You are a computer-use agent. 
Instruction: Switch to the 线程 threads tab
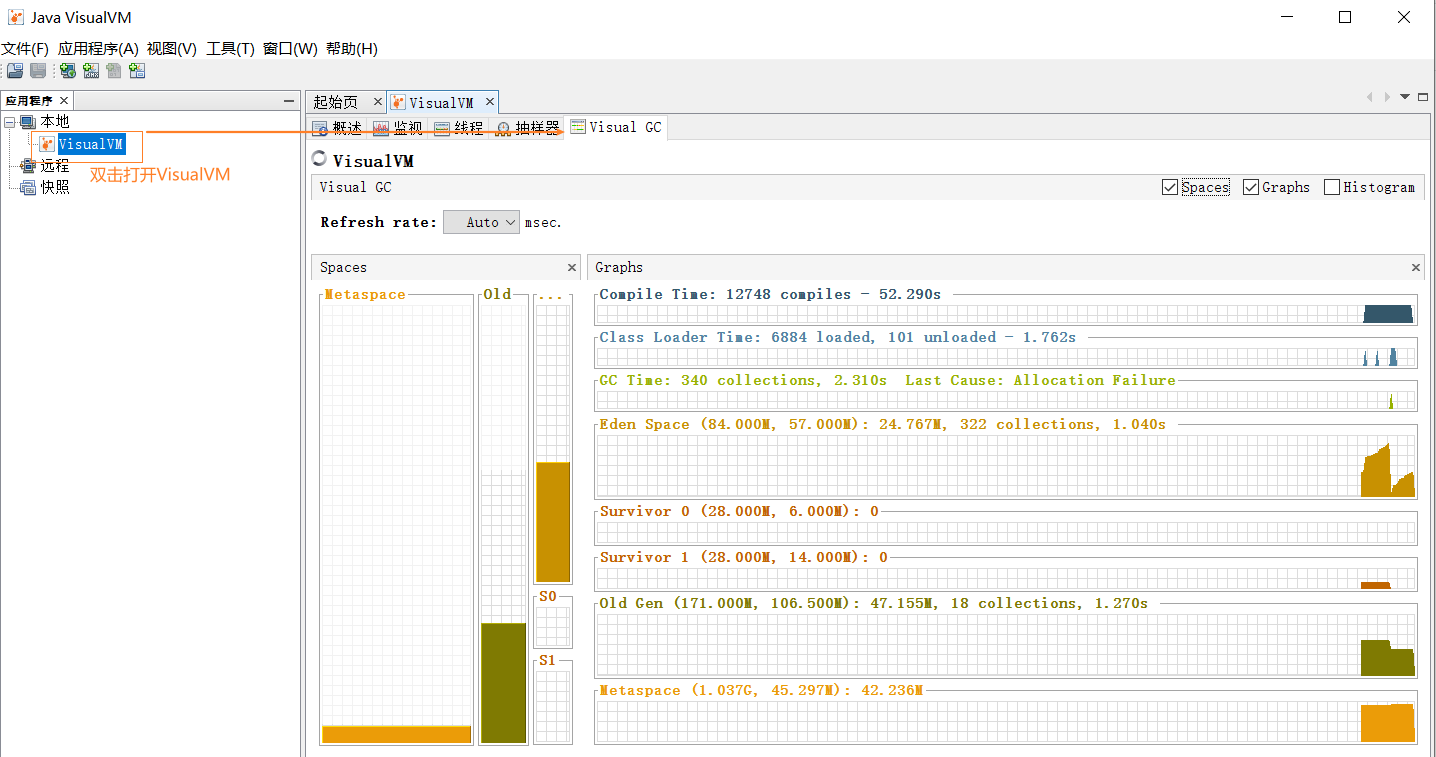click(459, 128)
